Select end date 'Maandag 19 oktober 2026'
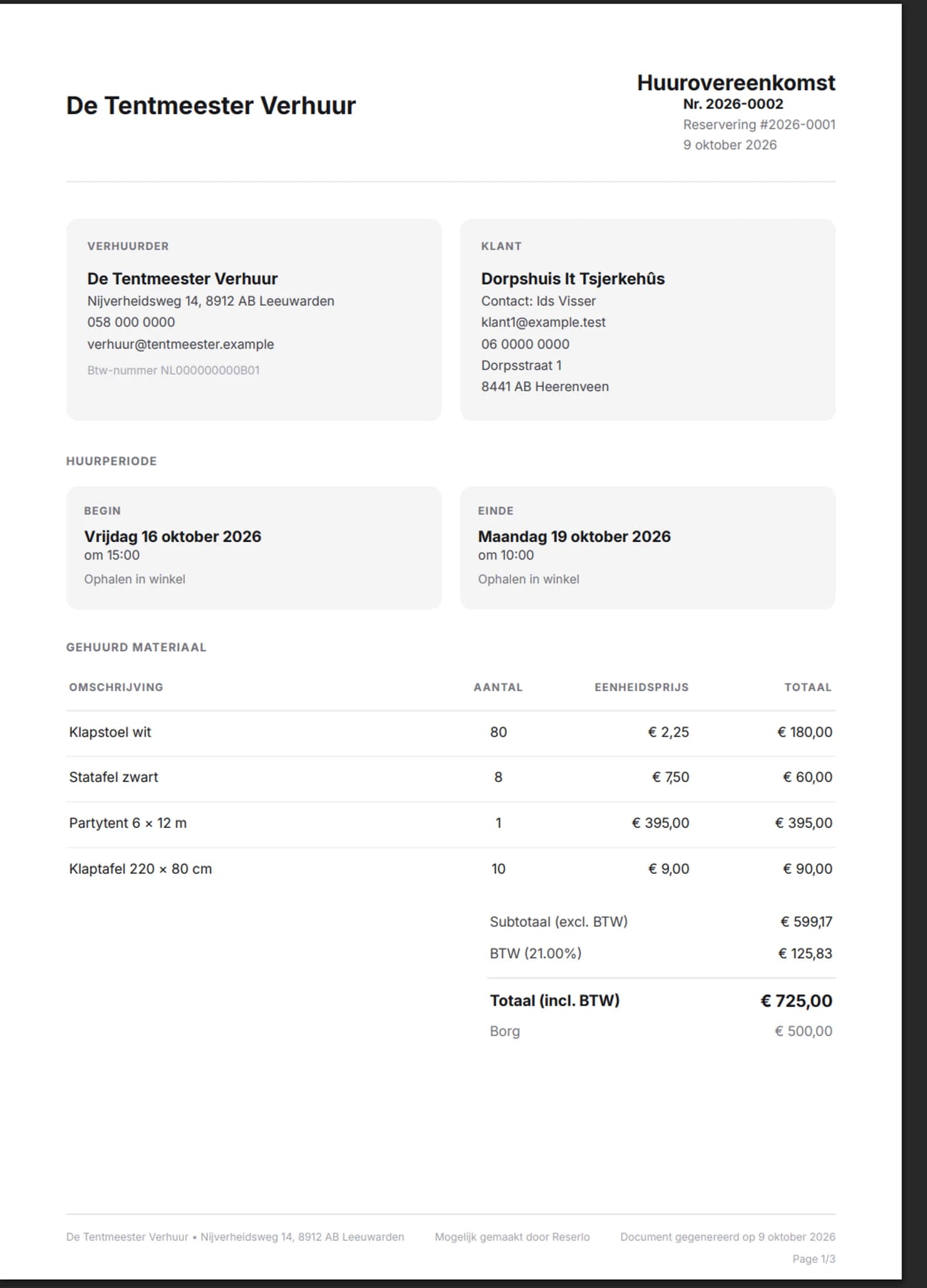 pos(574,536)
